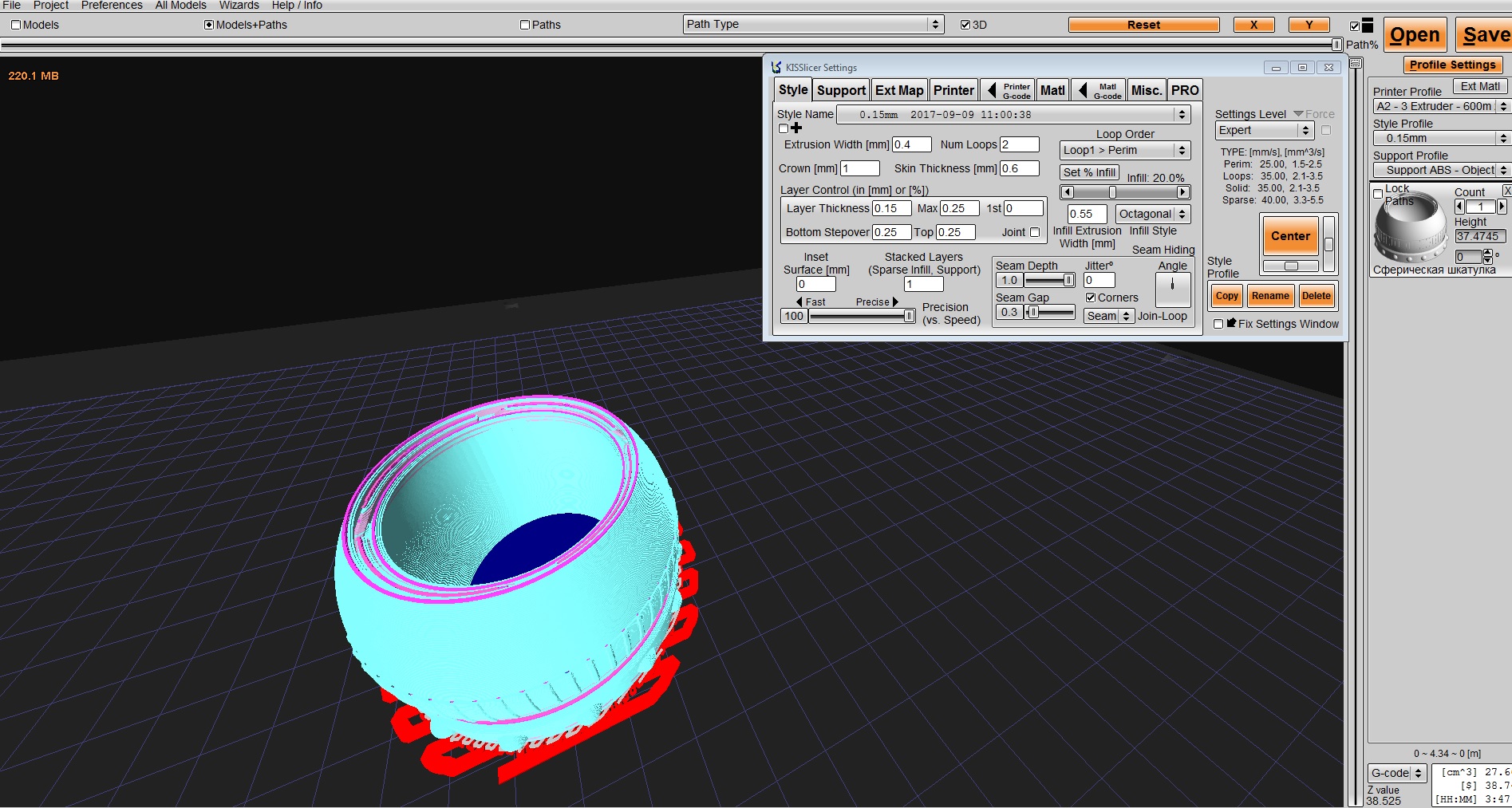Click the Seam Depth slider

tap(1049, 280)
